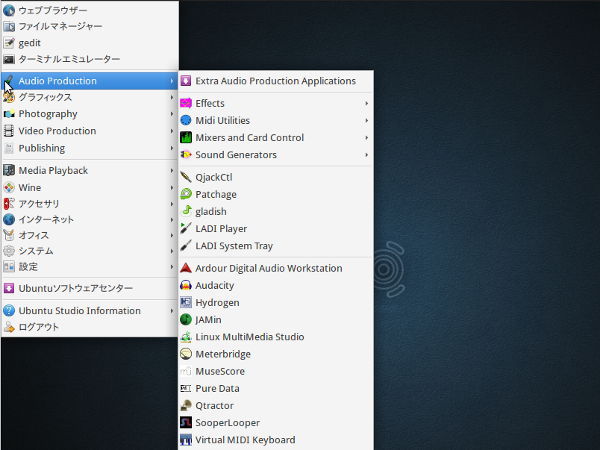This screenshot has width=600, height=450.
Task: Open the インターネット menu category
Action: 90,220
